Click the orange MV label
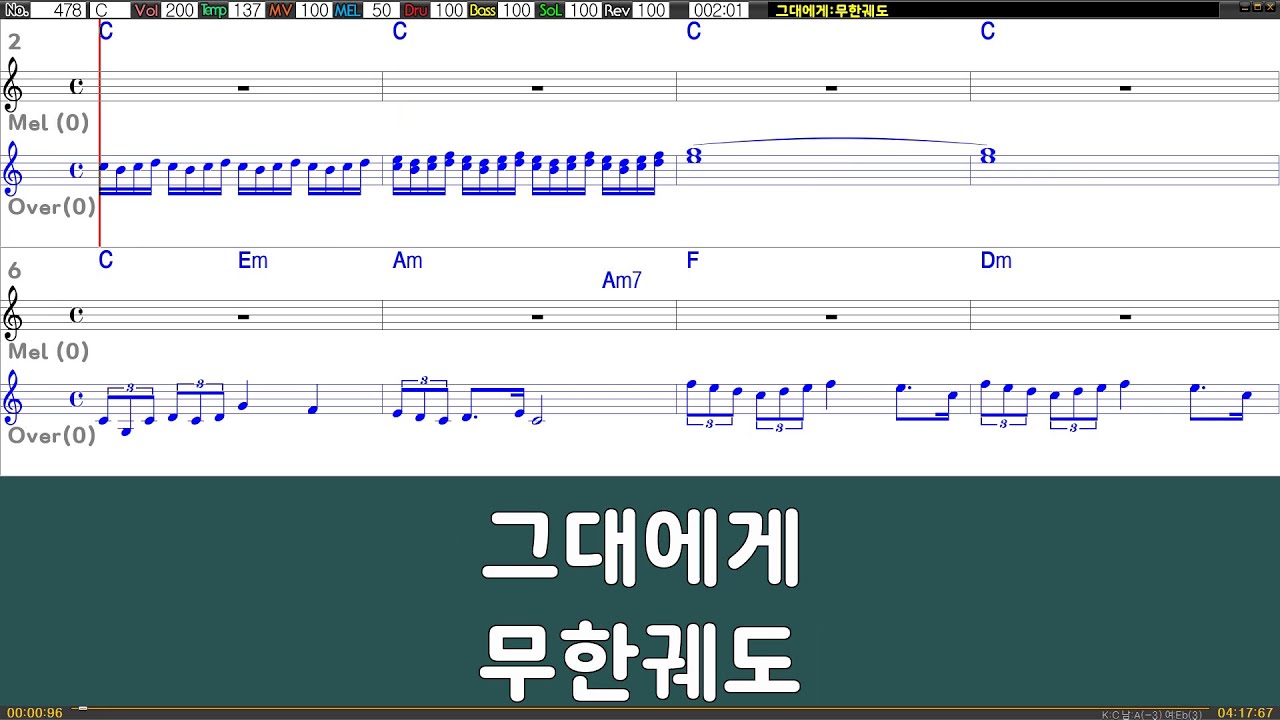 click(281, 10)
